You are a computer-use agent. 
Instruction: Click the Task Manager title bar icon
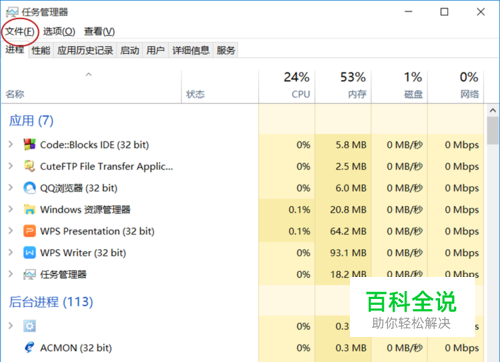(12, 12)
